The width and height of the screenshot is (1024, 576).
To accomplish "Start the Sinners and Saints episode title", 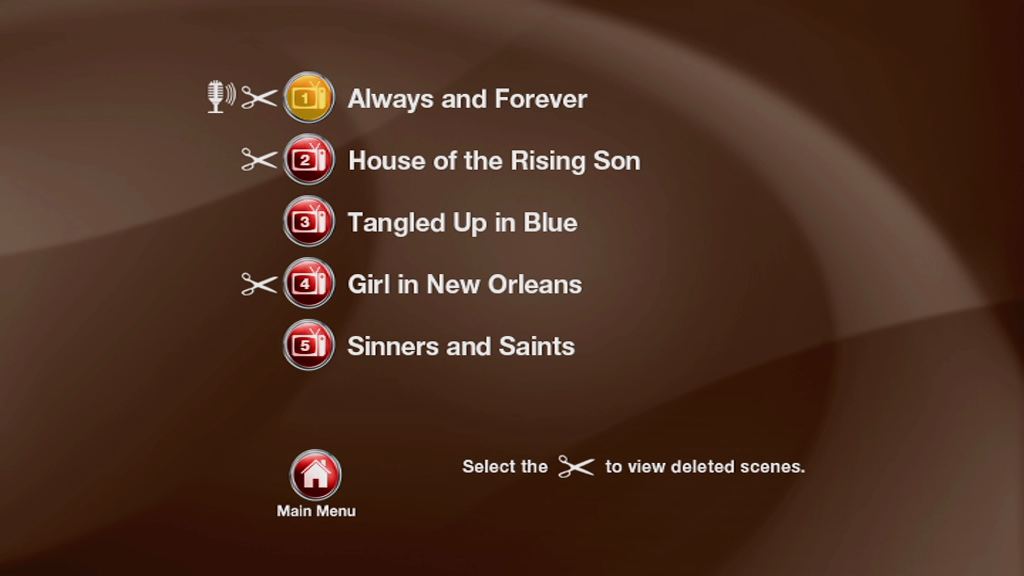I will 461,346.
